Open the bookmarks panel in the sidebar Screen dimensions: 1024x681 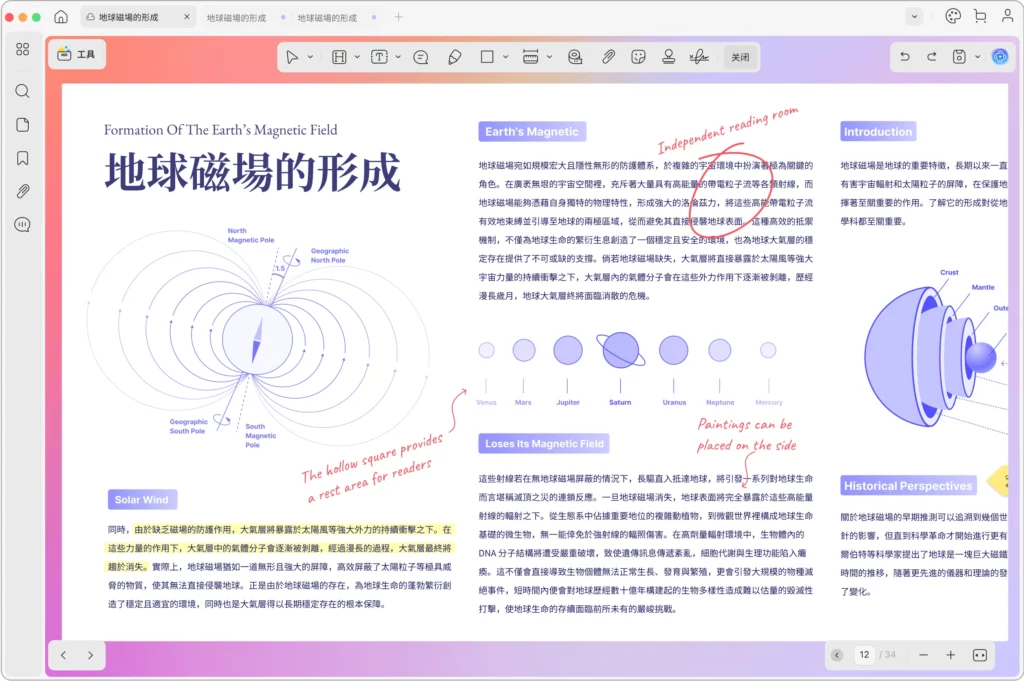coord(22,157)
